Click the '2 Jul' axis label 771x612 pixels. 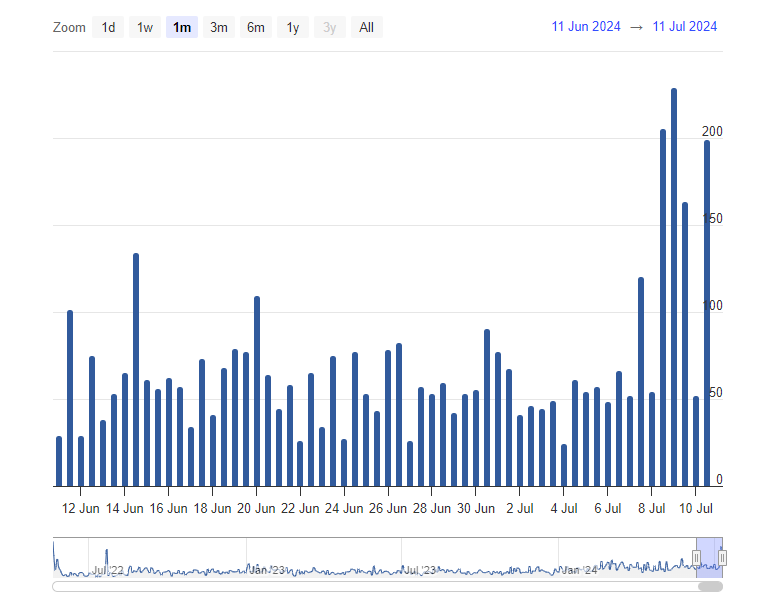coord(520,508)
